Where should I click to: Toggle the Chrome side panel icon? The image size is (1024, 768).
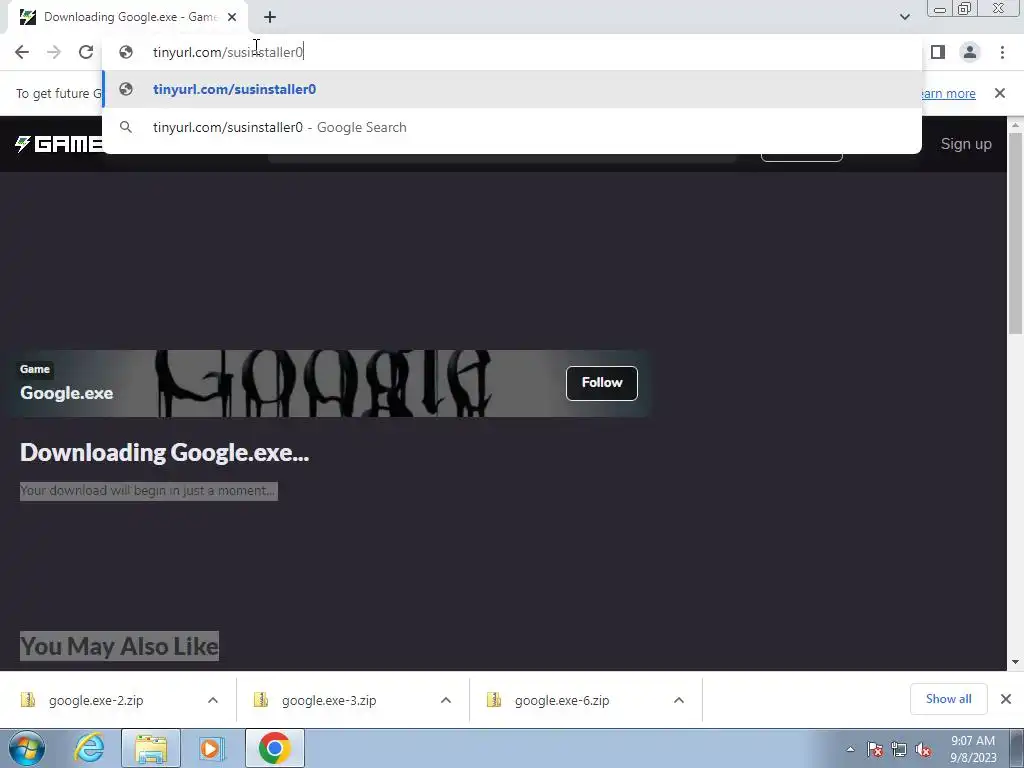(x=938, y=52)
